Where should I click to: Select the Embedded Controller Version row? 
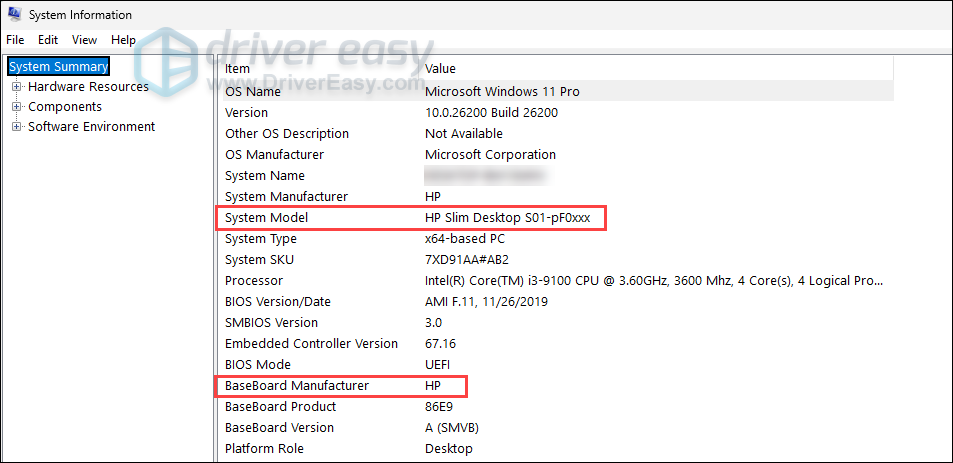pos(311,344)
